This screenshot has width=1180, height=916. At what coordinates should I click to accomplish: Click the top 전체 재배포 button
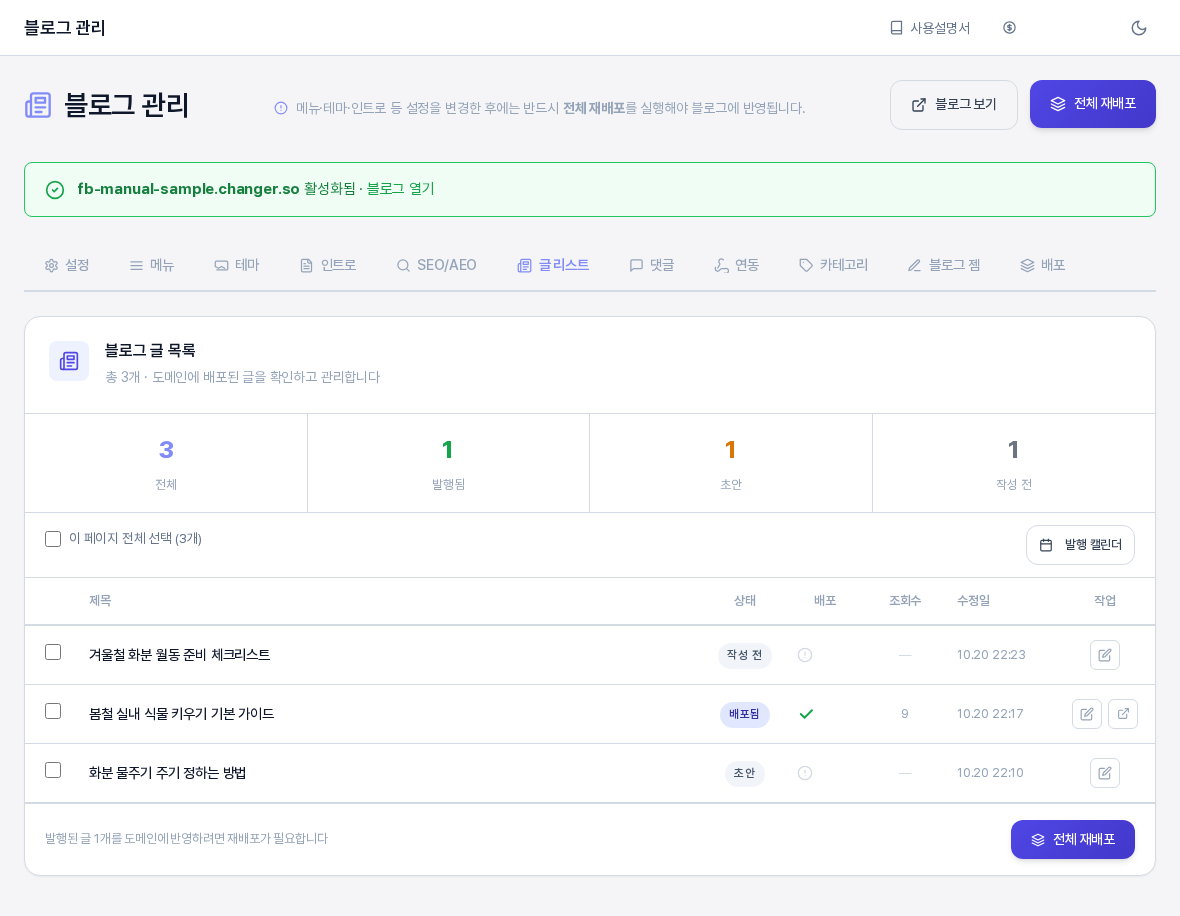pyautogui.click(x=1092, y=104)
